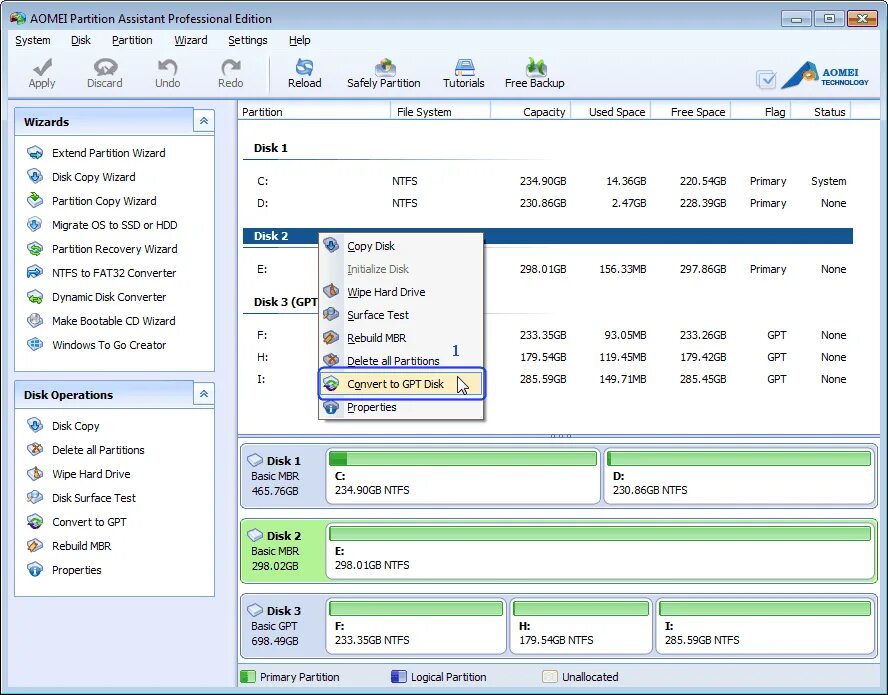
Task: Open the Safely Partition tool
Action: pos(383,74)
